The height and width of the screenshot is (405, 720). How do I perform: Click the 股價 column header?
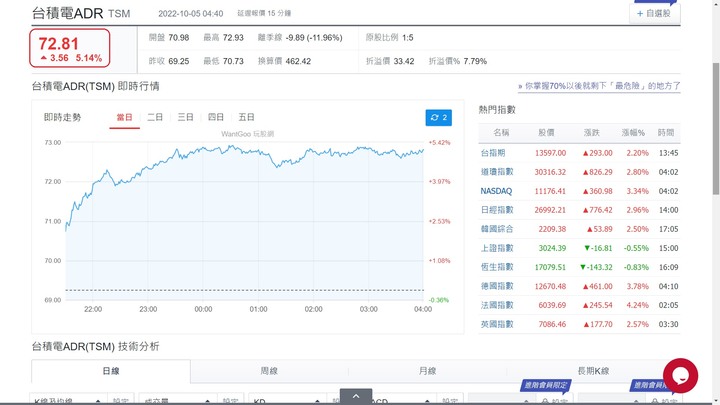546,133
